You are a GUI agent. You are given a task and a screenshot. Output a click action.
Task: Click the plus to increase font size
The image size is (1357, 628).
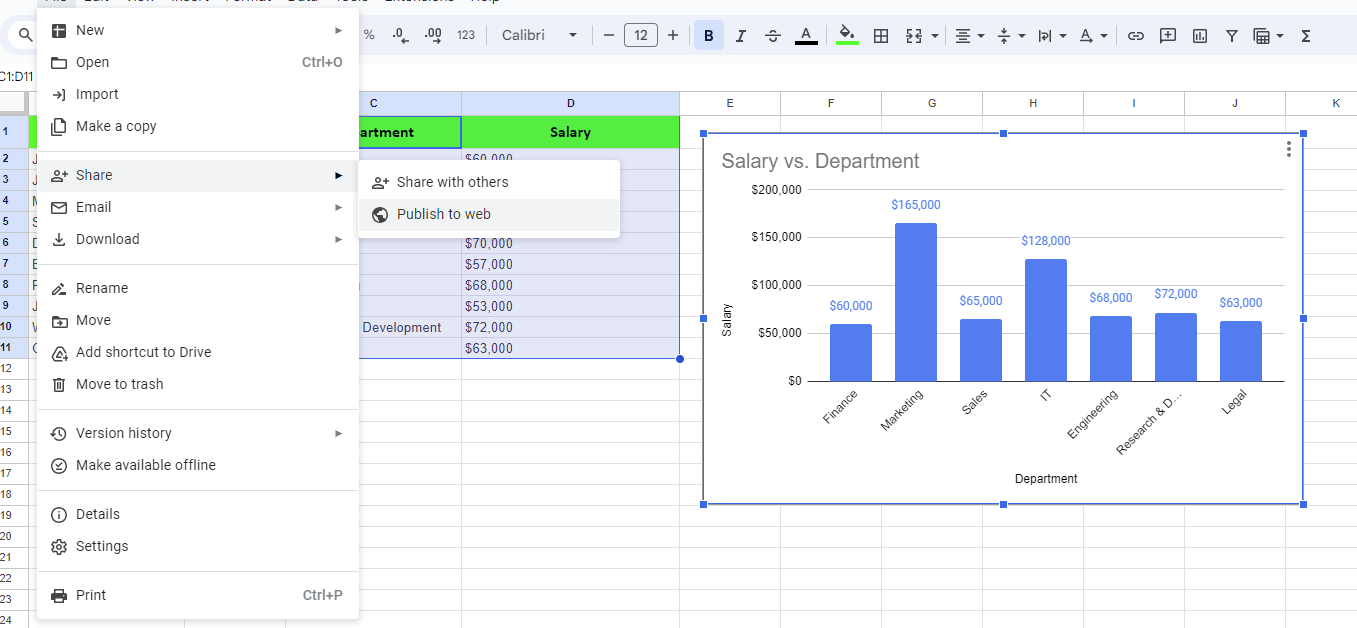pyautogui.click(x=672, y=35)
